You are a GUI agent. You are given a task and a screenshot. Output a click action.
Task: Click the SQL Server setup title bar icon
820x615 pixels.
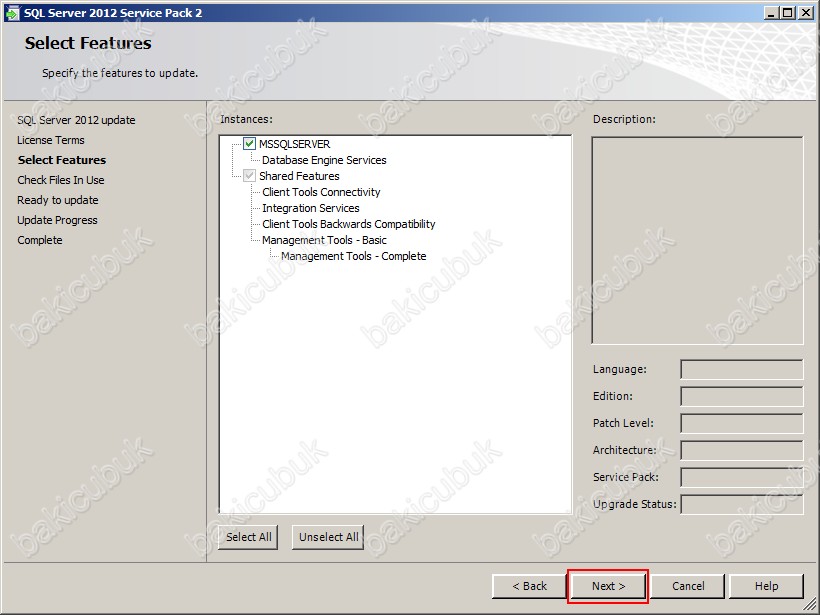pyautogui.click(x=12, y=13)
